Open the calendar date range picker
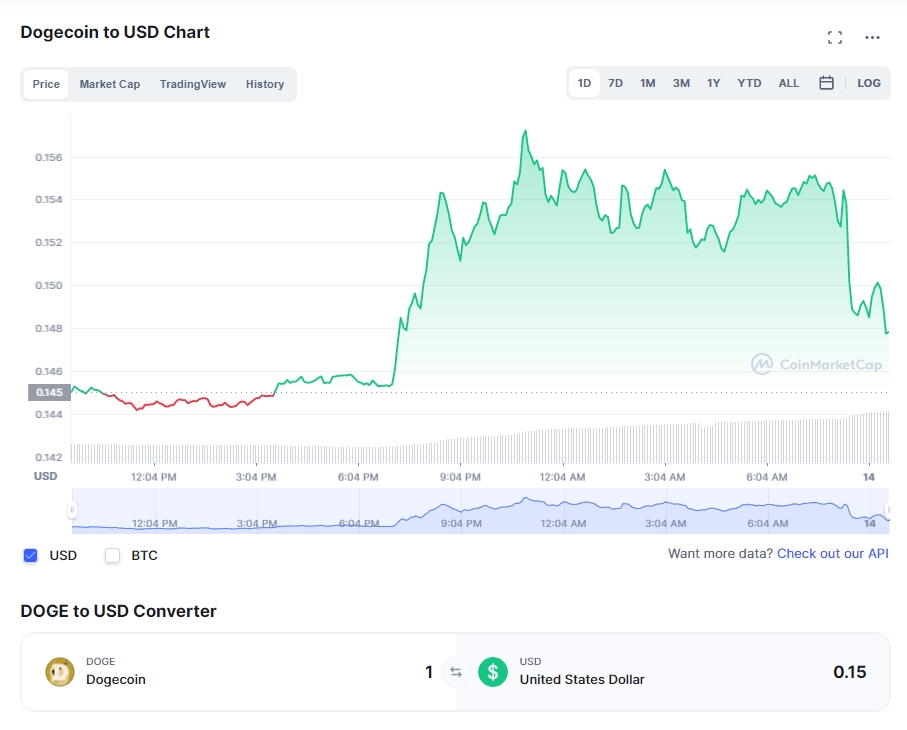907x730 pixels. click(x=826, y=83)
